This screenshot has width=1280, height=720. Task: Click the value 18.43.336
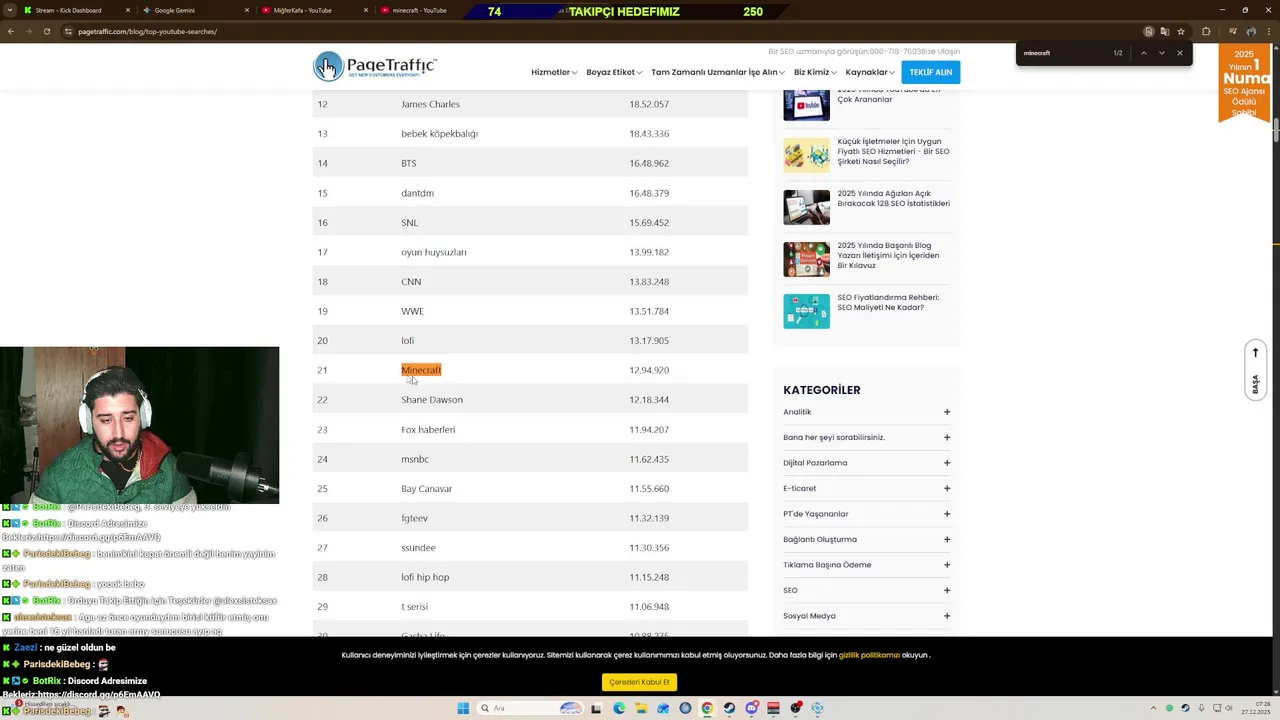649,134
